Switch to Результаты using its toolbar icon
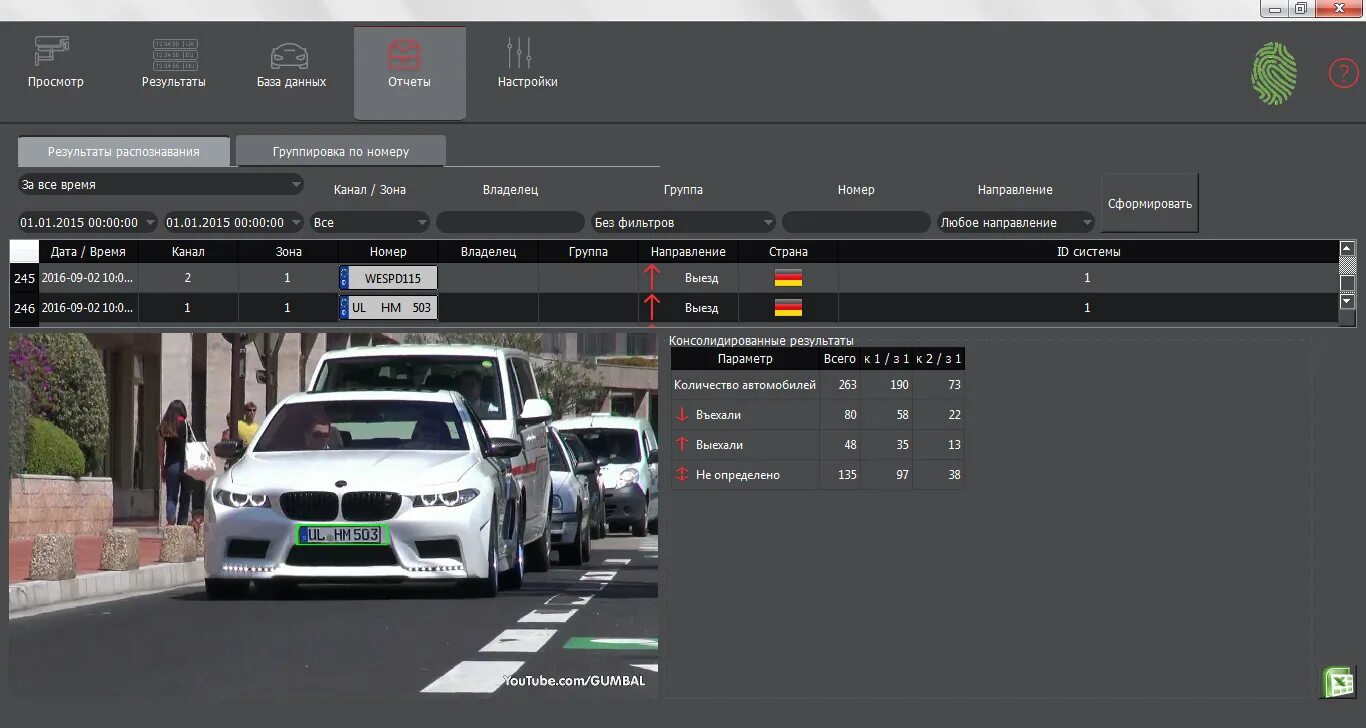1366x728 pixels. 173,60
